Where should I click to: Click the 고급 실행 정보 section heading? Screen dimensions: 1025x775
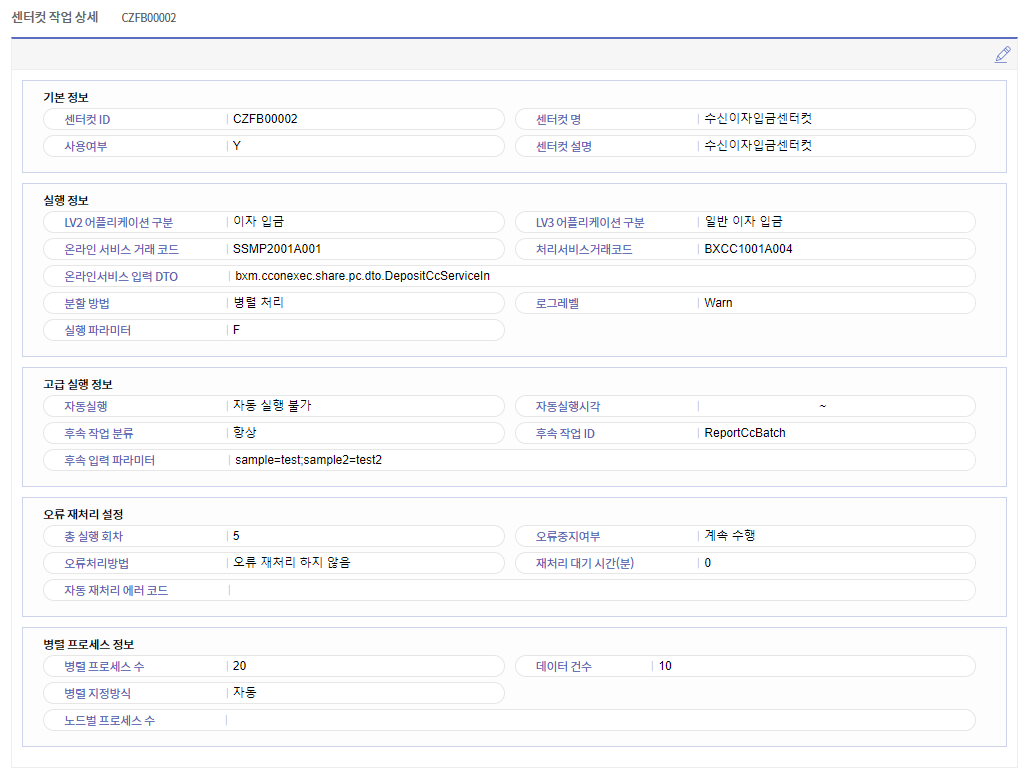(78, 384)
